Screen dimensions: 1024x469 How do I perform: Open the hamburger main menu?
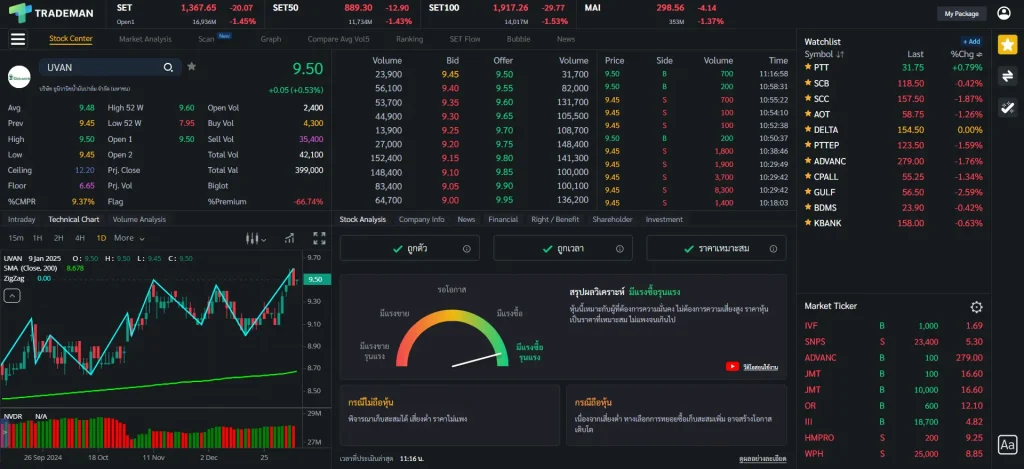tap(18, 39)
